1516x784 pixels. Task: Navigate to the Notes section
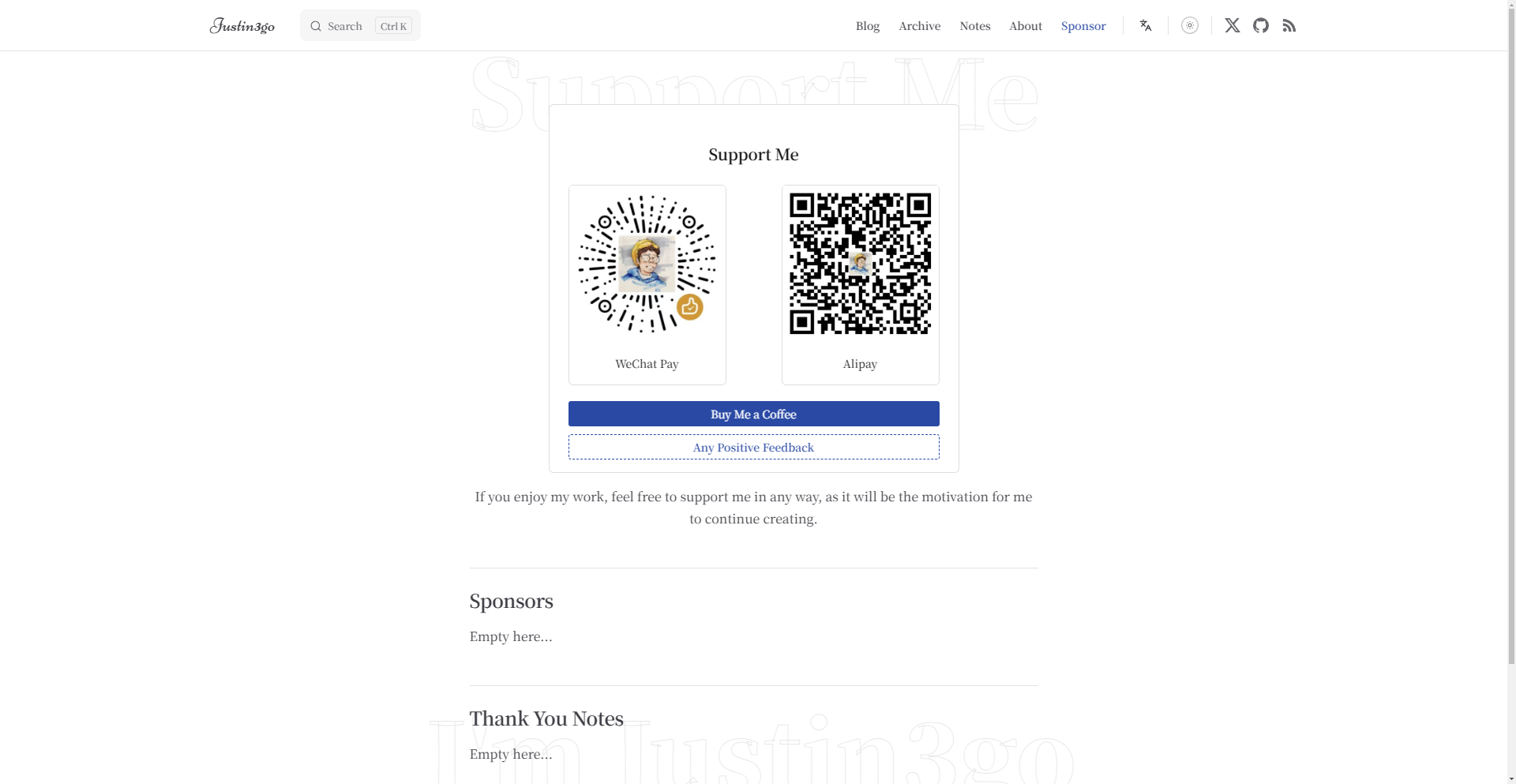974,25
